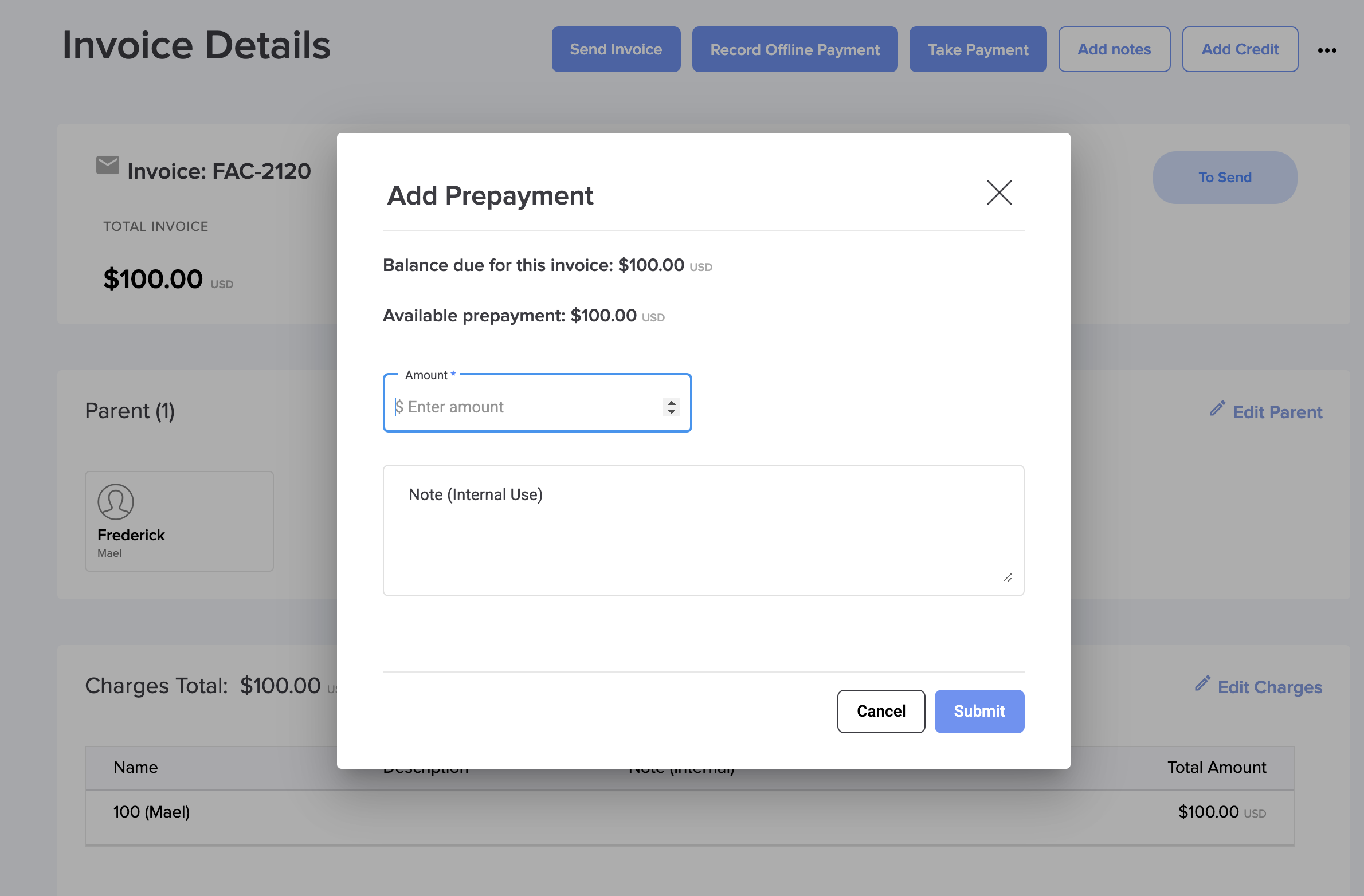Click the note textarea resize handle

1007,578
